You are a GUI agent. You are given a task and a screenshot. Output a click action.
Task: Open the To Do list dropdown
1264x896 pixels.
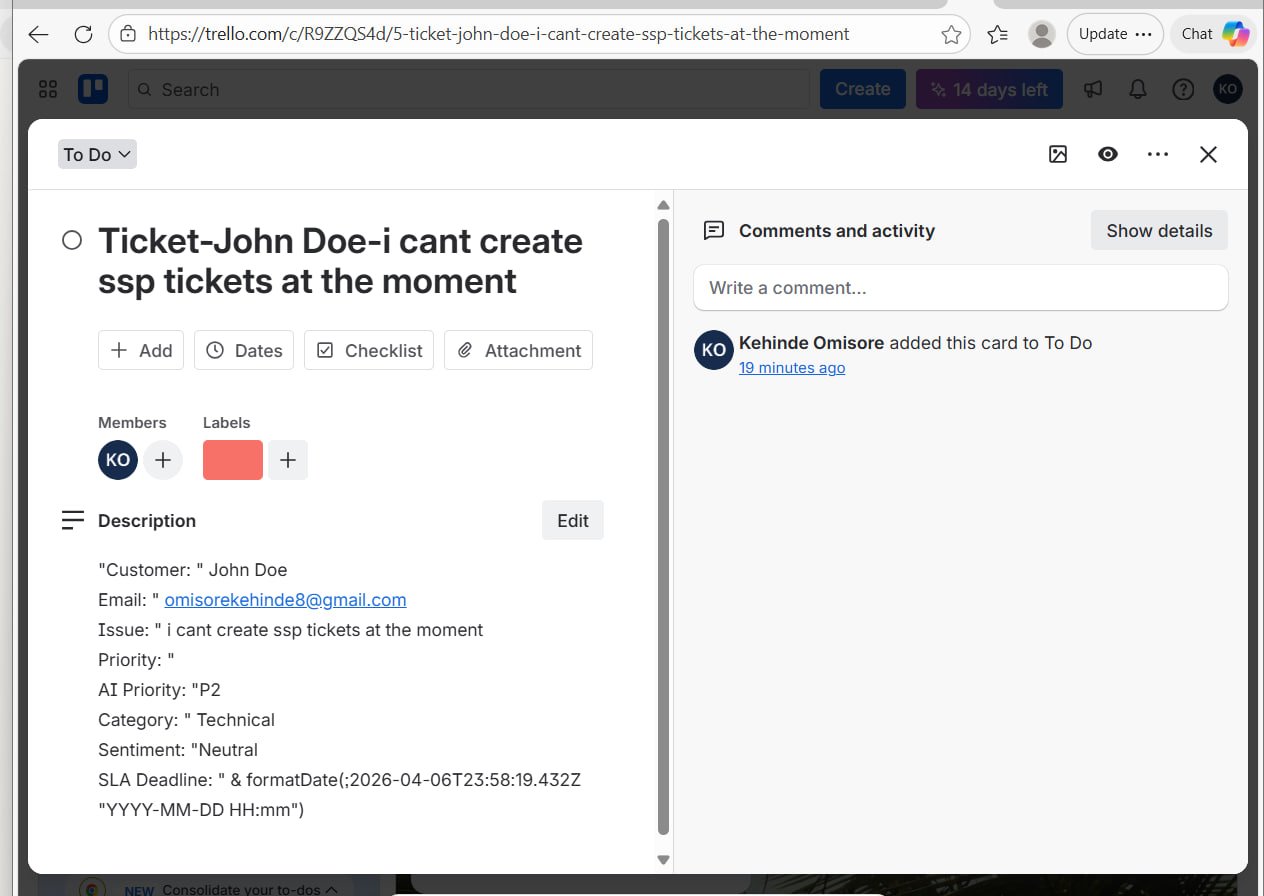(x=97, y=154)
